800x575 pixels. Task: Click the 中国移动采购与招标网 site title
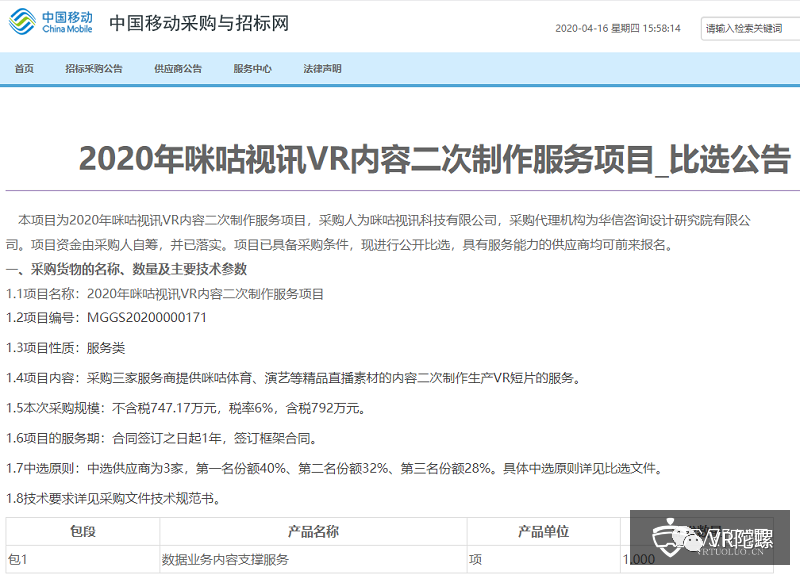(199, 23)
